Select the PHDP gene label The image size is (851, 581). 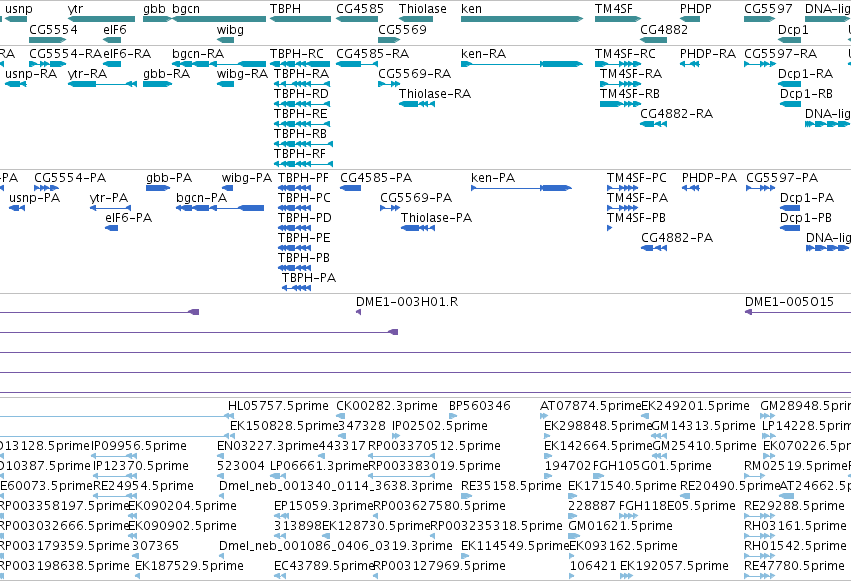pyautogui.click(x=696, y=9)
